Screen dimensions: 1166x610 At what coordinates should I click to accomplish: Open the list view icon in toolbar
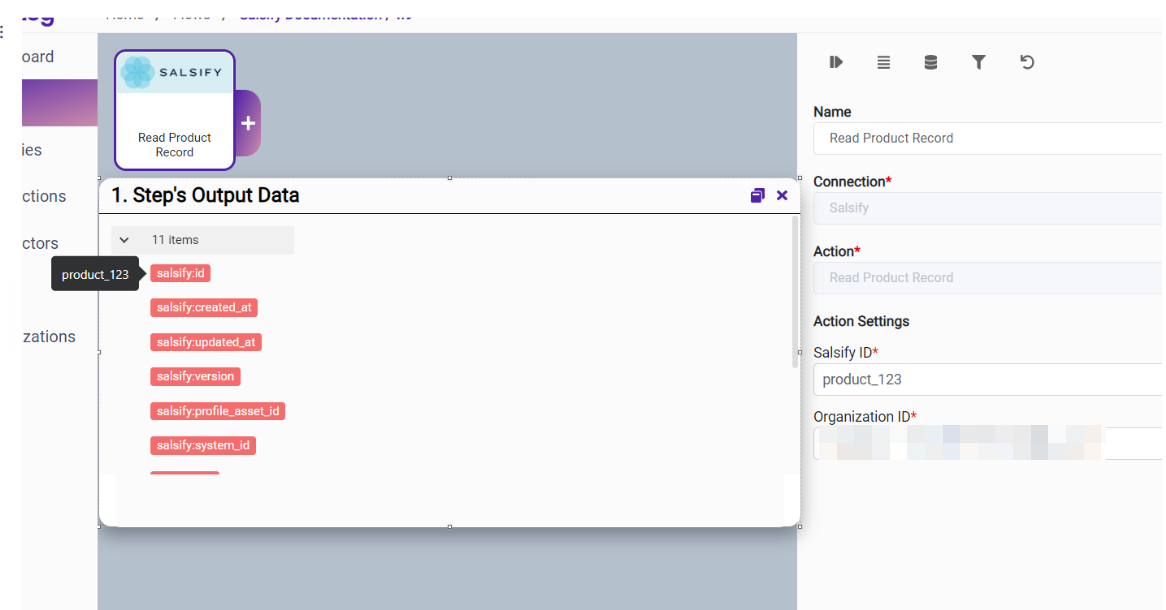[x=883, y=62]
